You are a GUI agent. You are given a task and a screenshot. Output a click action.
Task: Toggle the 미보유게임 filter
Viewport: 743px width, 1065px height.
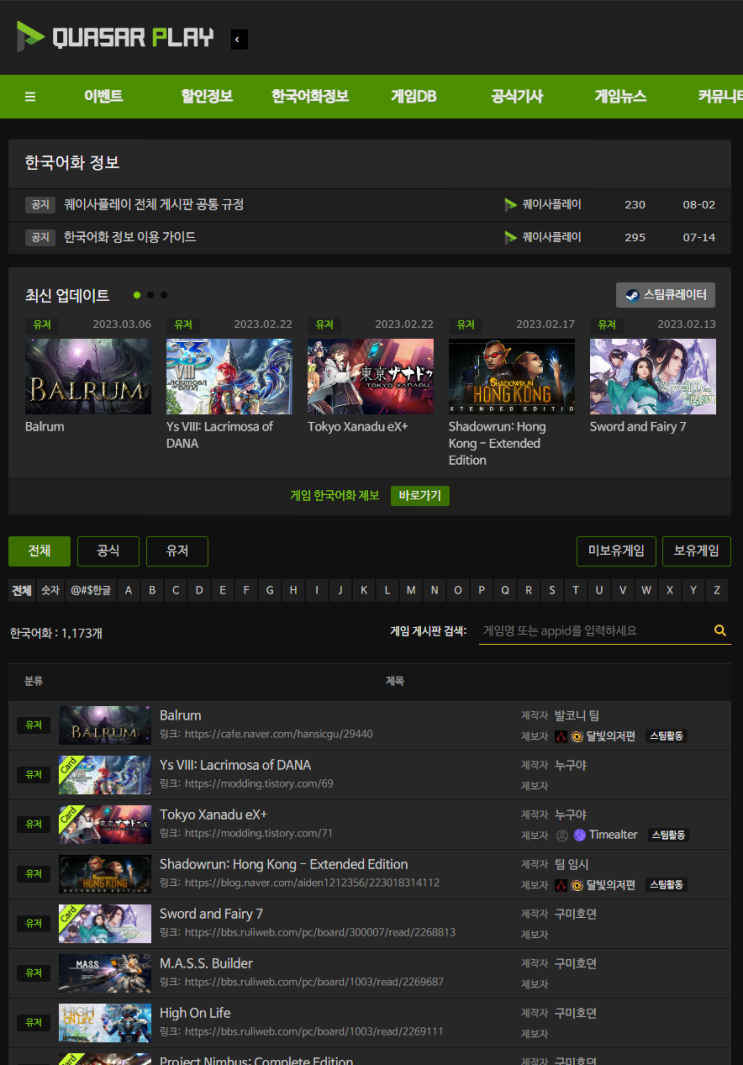(x=616, y=551)
